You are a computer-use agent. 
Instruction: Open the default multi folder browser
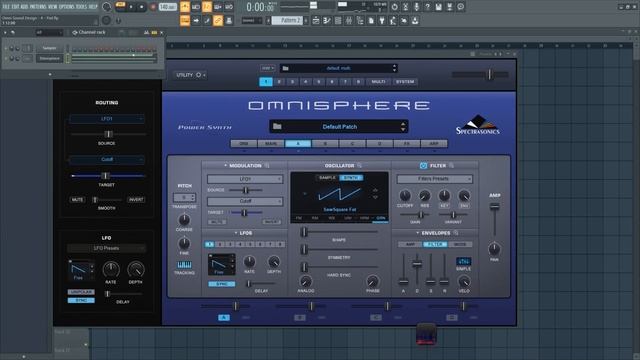pos(285,68)
